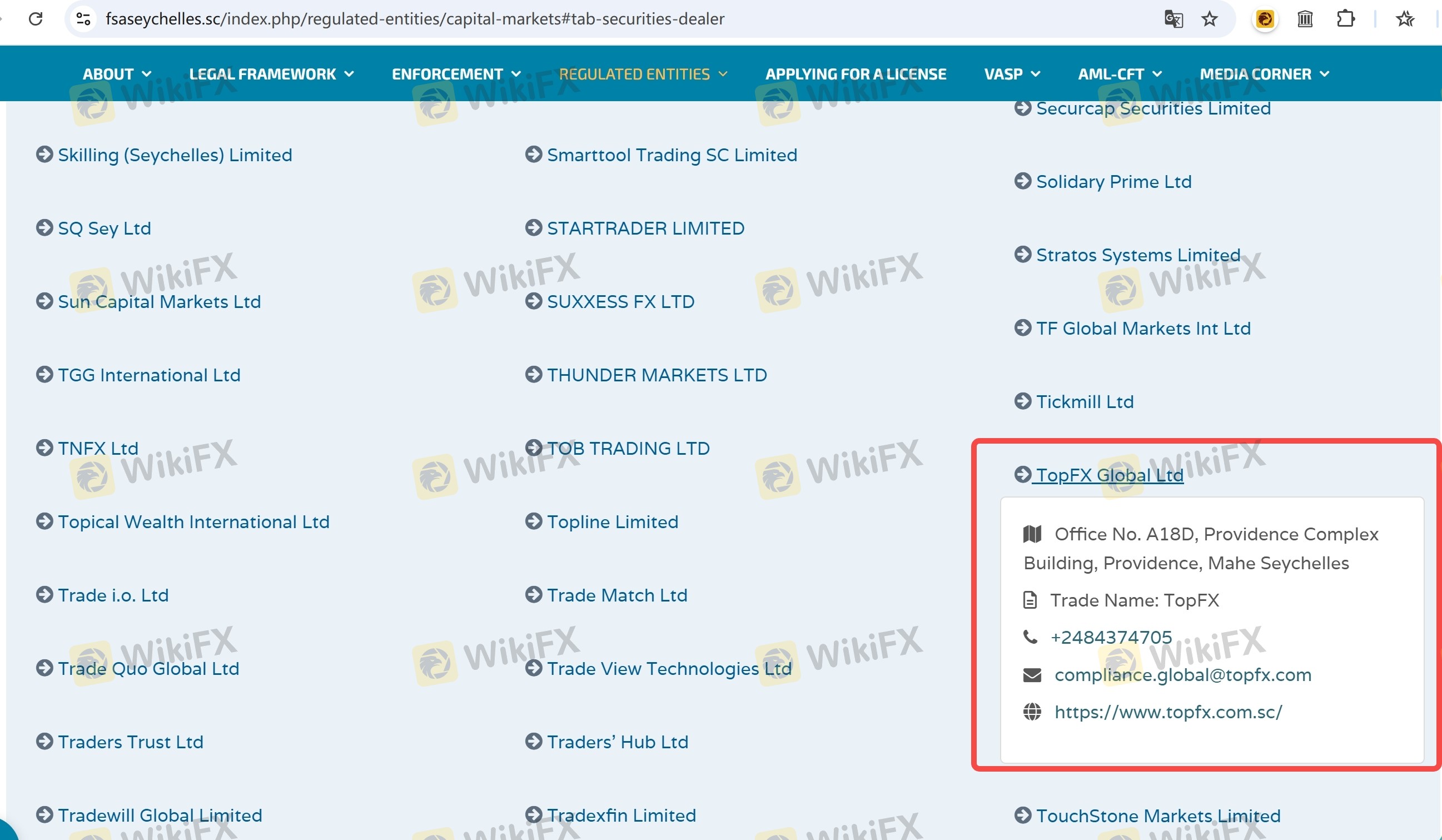Viewport: 1442px width, 840px height.
Task: Click the browser reload page icon
Action: click(36, 19)
